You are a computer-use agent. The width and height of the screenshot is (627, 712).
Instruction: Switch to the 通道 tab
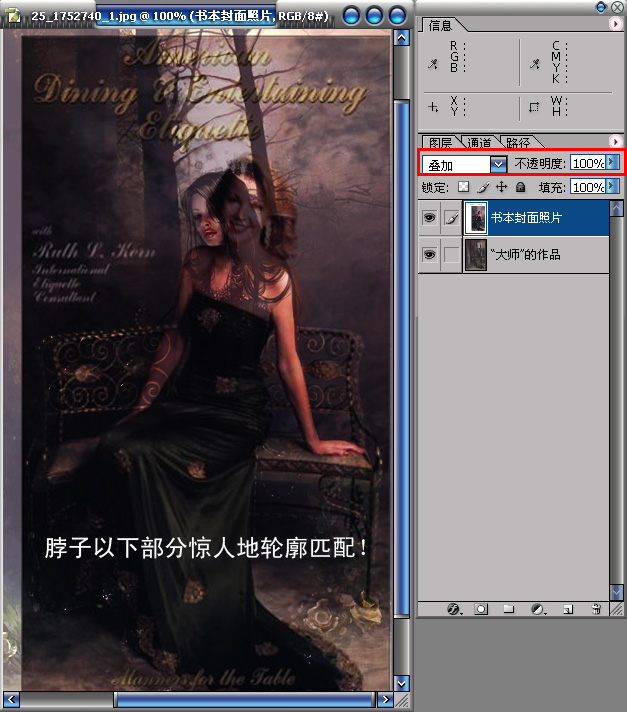pyautogui.click(x=479, y=143)
